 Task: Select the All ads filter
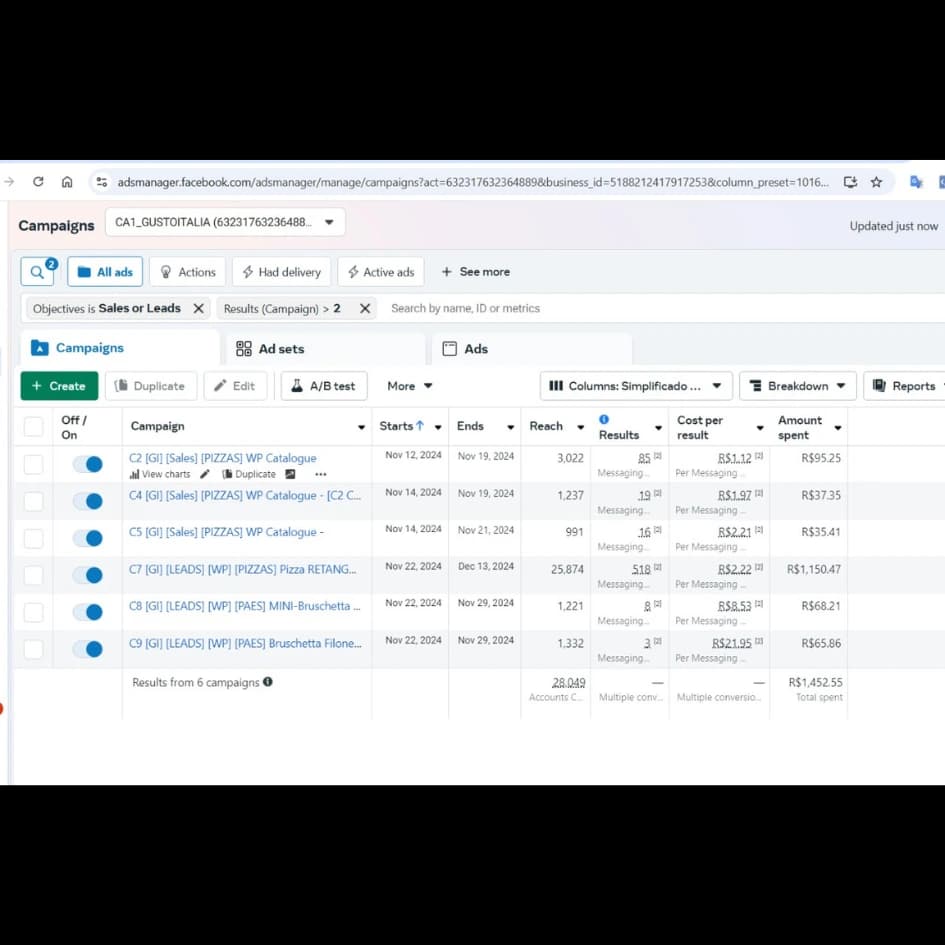pos(105,272)
